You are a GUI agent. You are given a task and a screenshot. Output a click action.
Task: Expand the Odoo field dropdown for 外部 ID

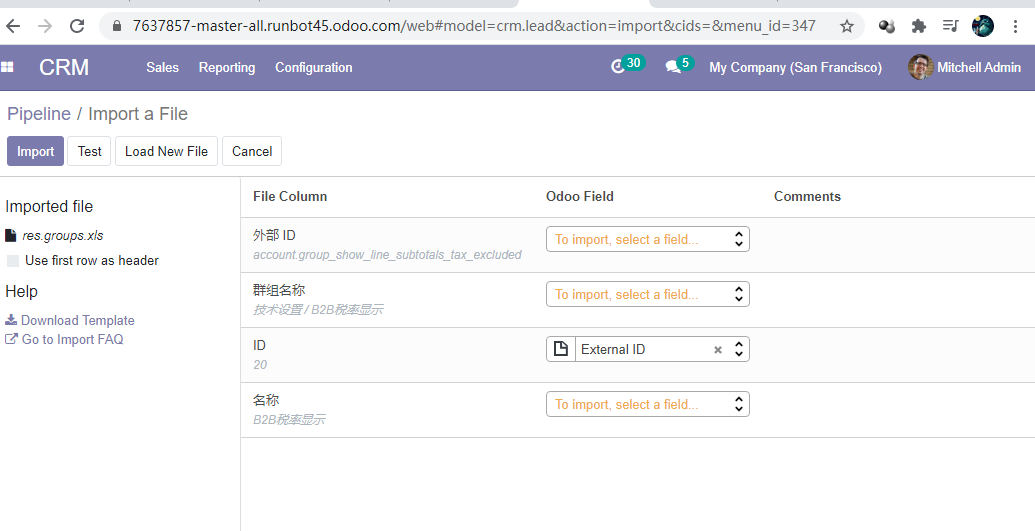click(647, 239)
